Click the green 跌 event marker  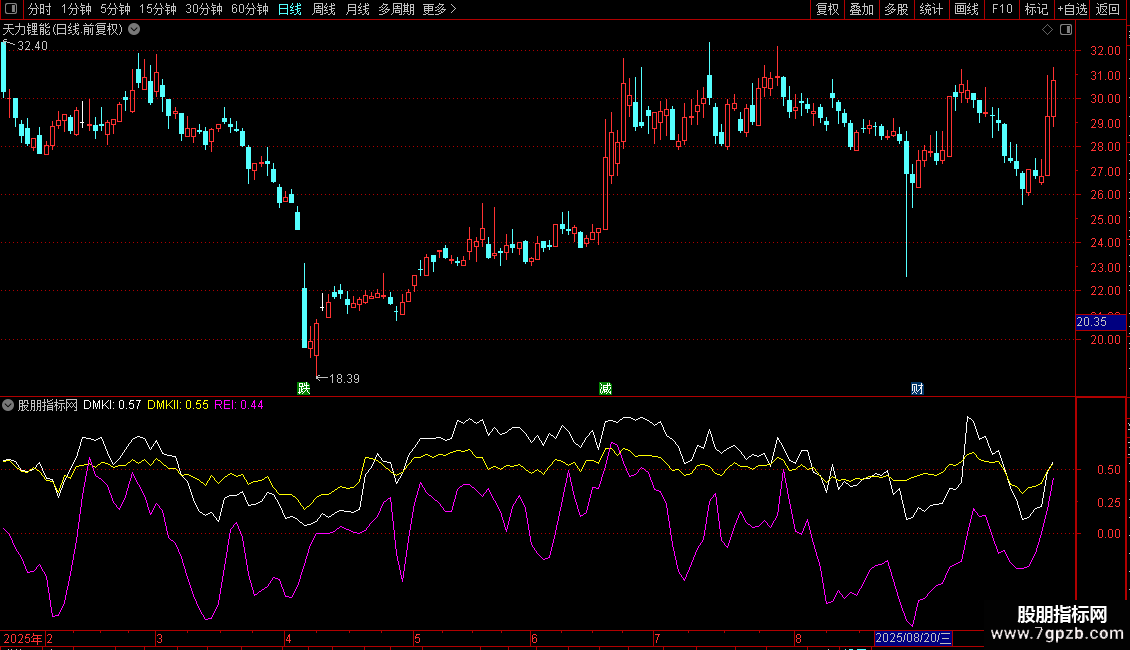[303, 388]
